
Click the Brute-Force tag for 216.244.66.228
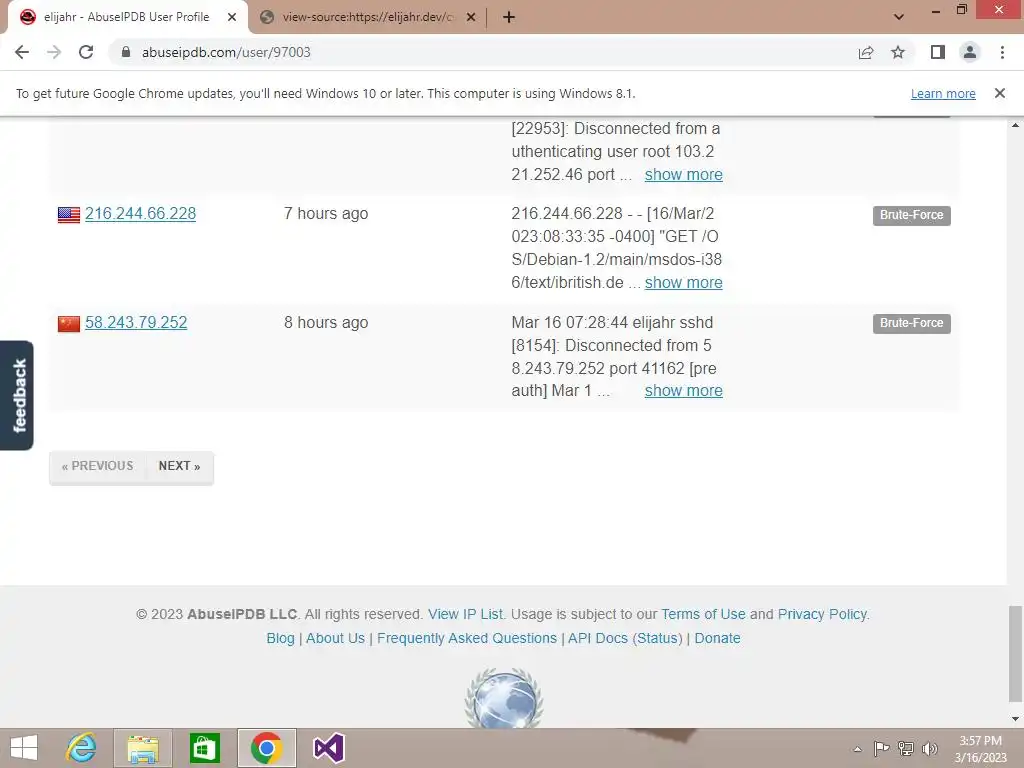coord(911,215)
